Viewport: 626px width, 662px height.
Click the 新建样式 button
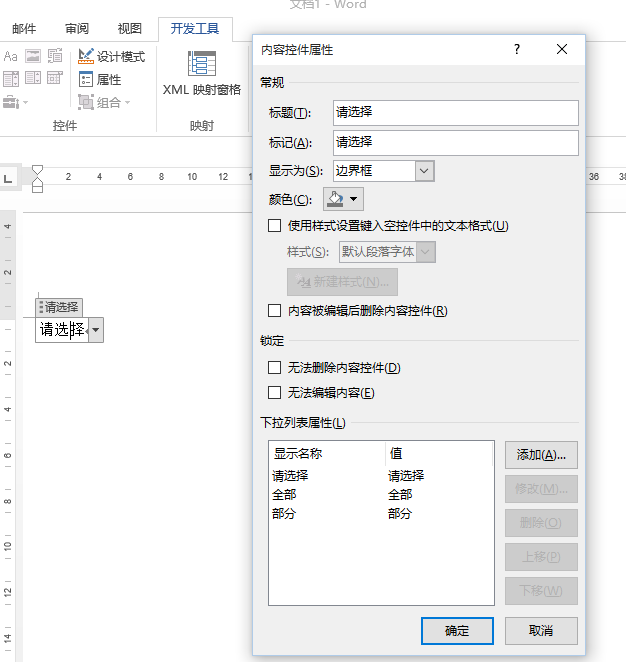click(x=342, y=282)
